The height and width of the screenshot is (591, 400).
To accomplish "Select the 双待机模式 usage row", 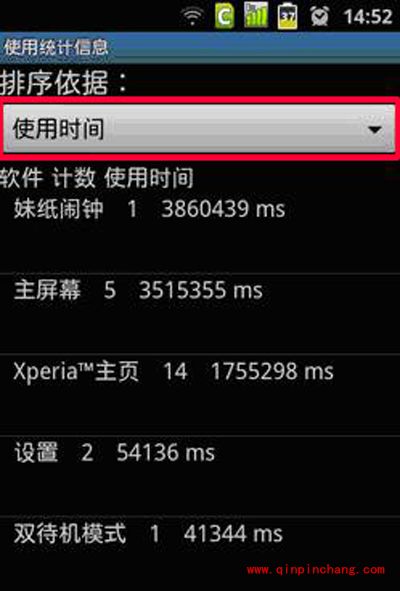I will (x=200, y=552).
